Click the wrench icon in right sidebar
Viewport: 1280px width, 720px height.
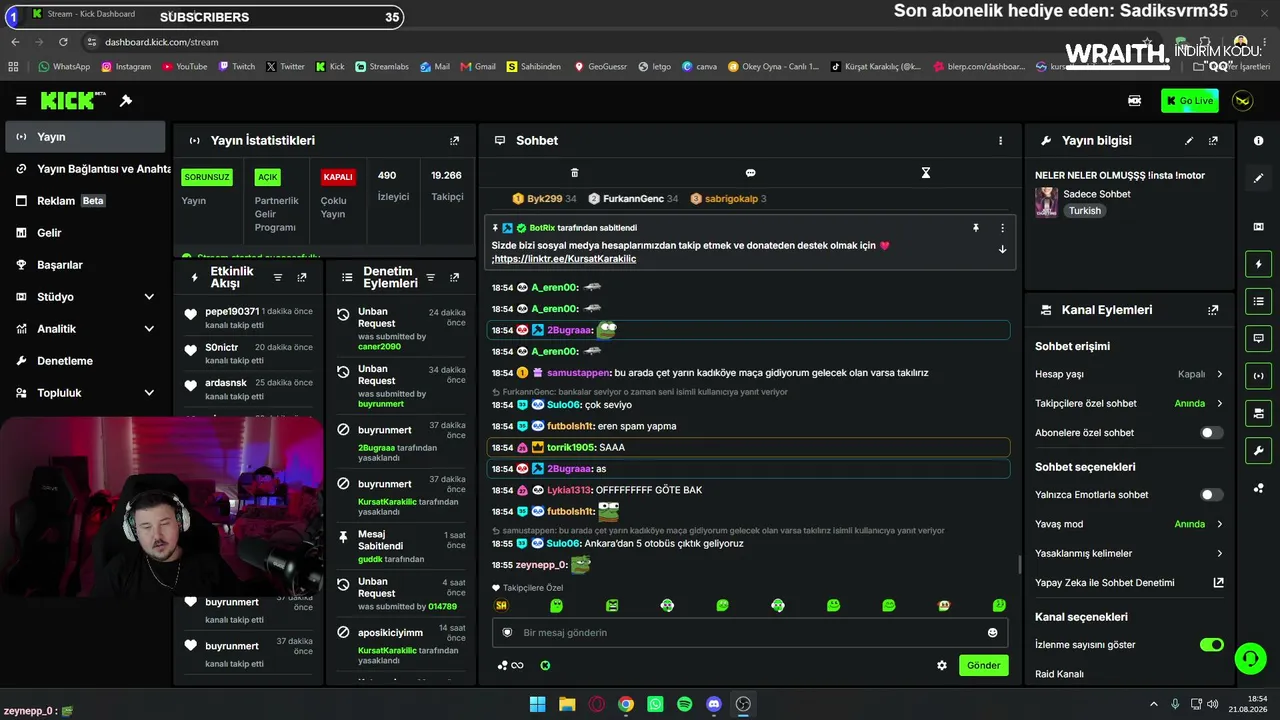[1258, 451]
